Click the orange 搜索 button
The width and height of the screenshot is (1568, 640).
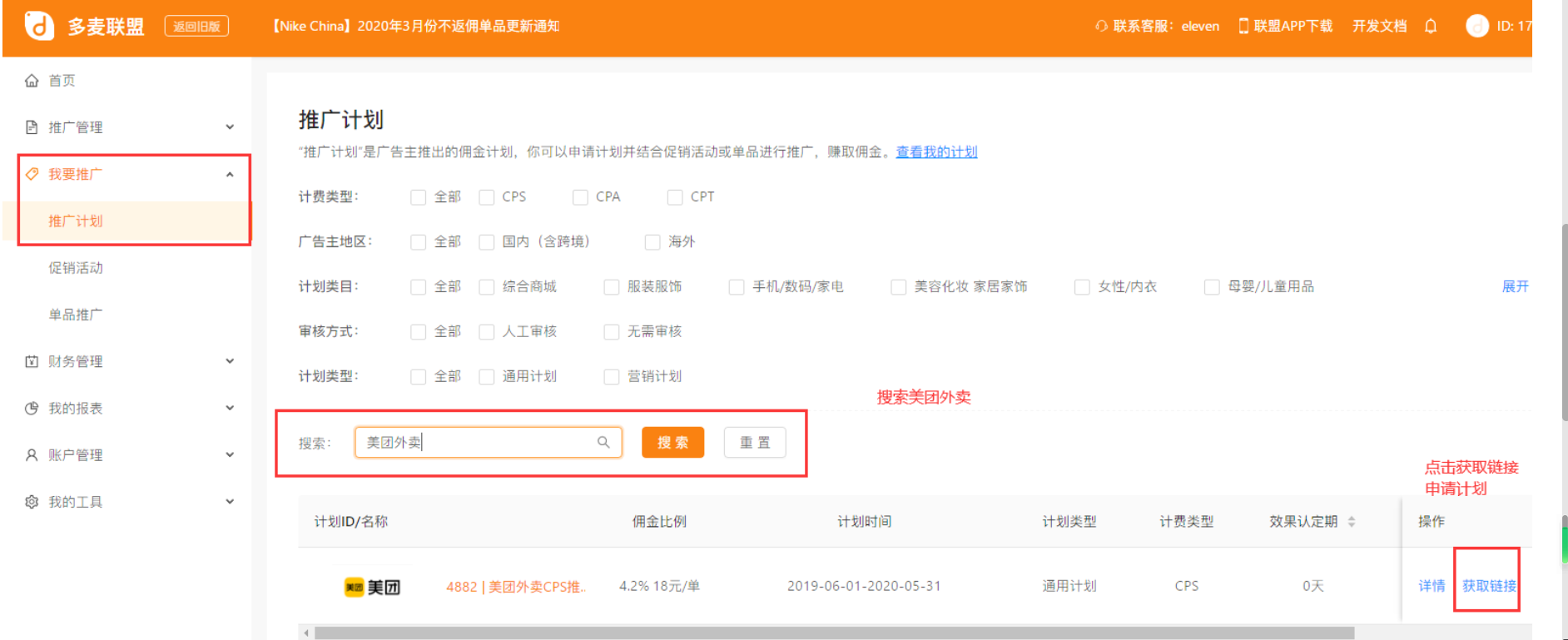672,442
